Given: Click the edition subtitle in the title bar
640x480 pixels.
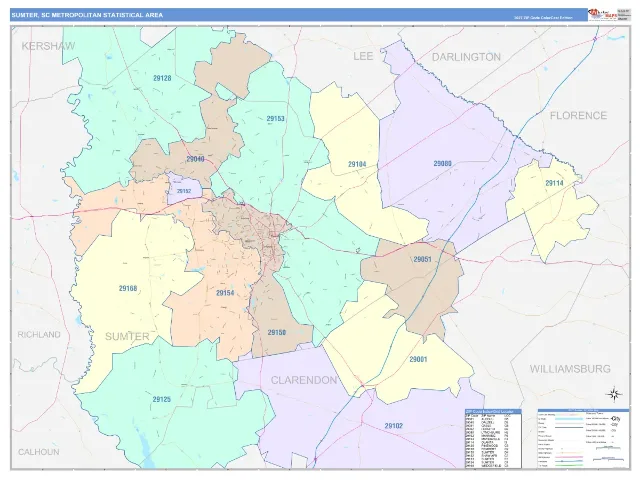Looking at the screenshot, I should (543, 18).
